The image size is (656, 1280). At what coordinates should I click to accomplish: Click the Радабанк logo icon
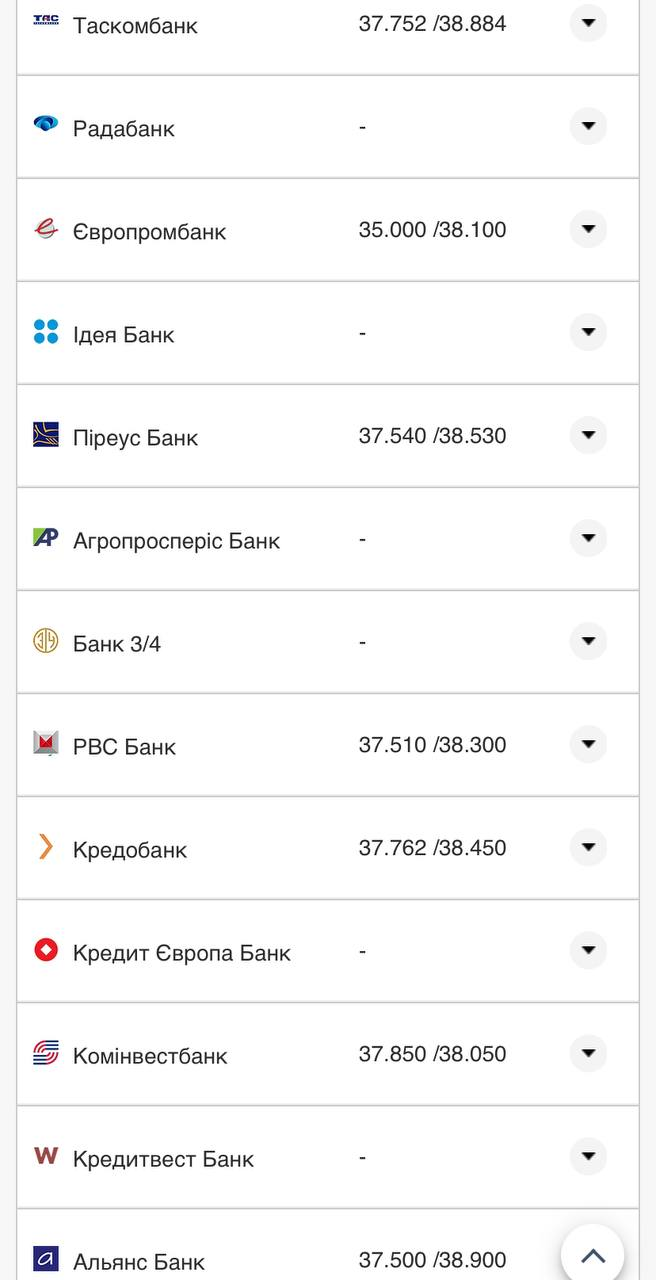coord(46,124)
